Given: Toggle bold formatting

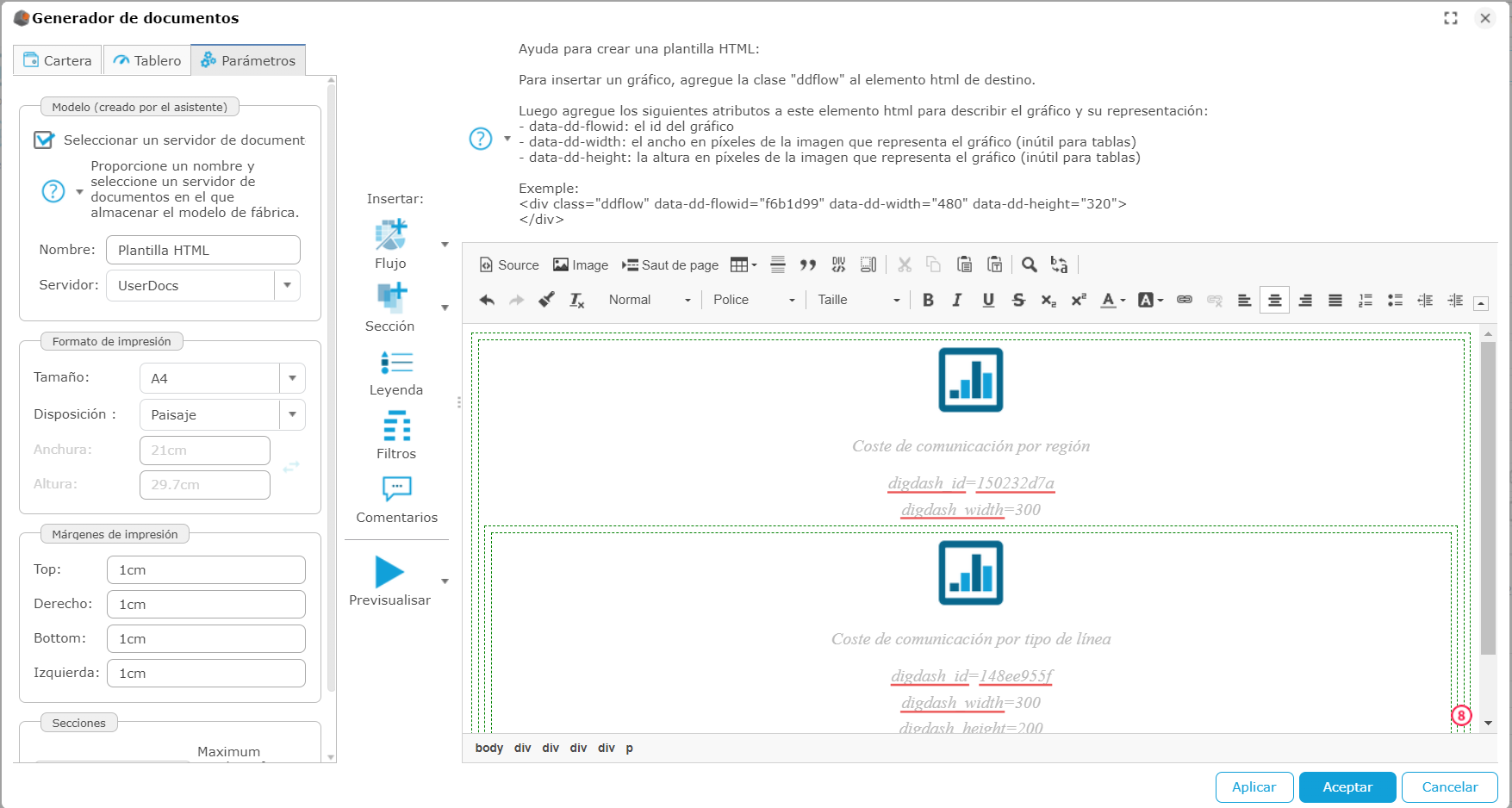Looking at the screenshot, I should pos(928,300).
